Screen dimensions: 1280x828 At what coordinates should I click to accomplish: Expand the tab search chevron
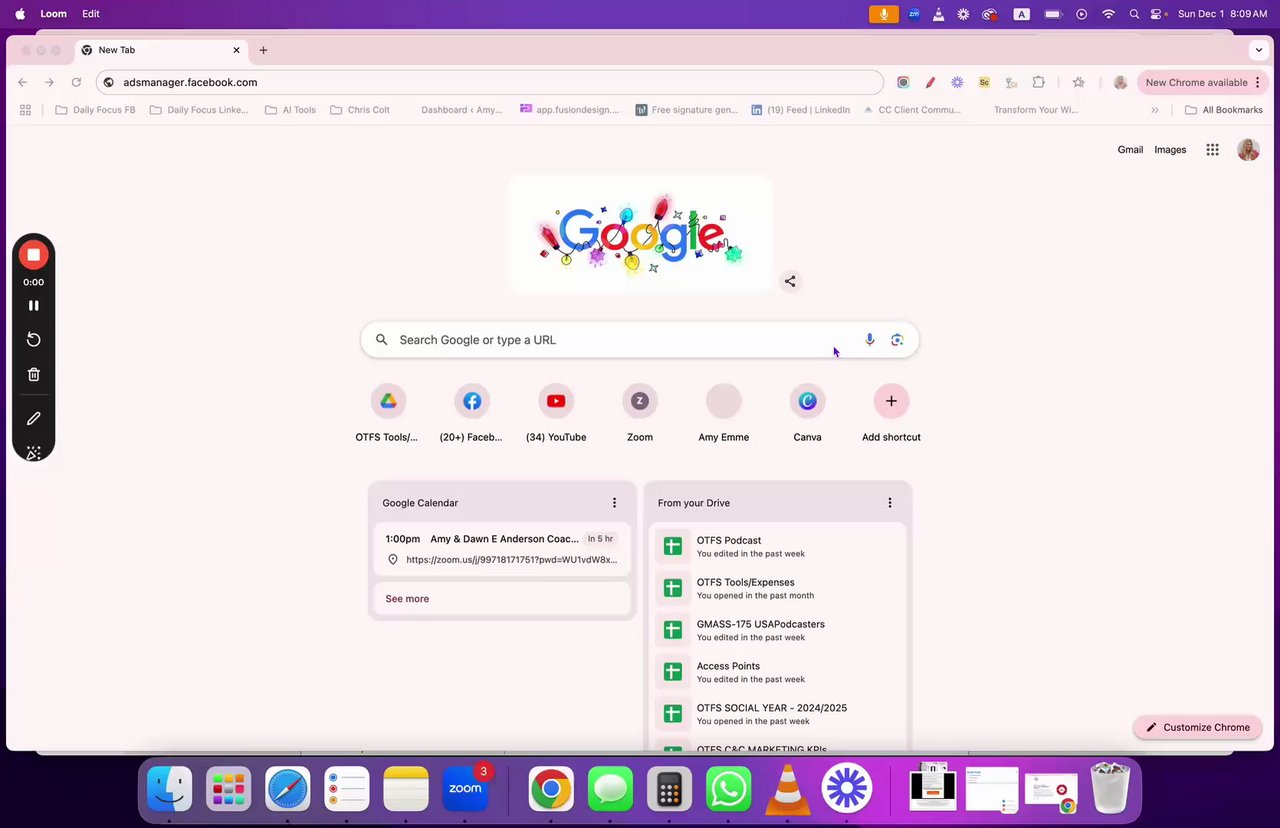(x=1259, y=50)
